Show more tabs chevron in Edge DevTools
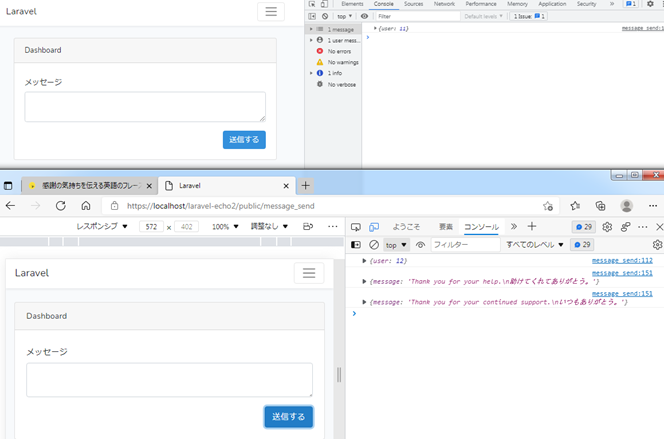This screenshot has width=664, height=439. pyautogui.click(x=514, y=226)
